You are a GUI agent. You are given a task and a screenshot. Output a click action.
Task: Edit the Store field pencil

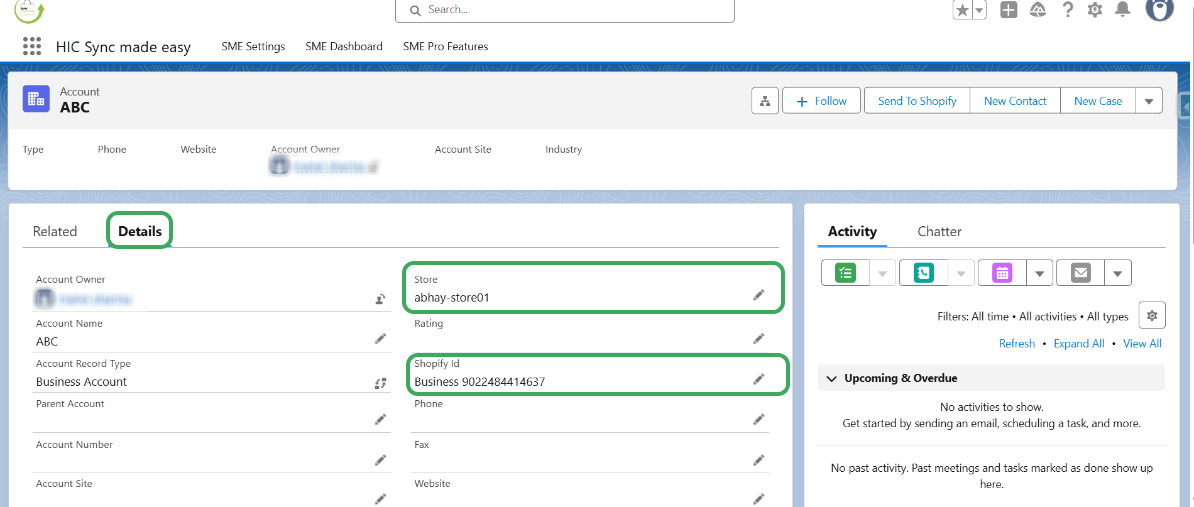[758, 295]
